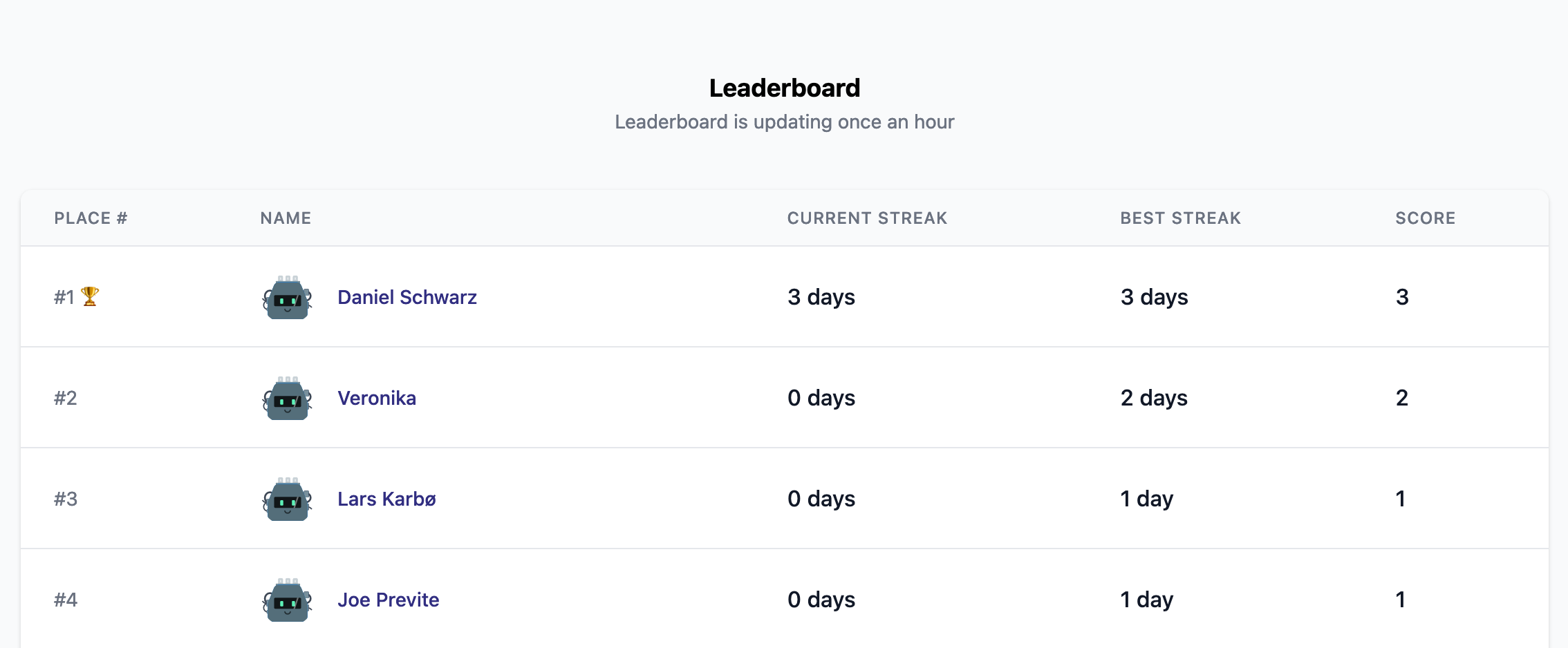Screen dimensions: 1568x648
Task: Click Veronika's 2 days best streak
Action: (1154, 398)
